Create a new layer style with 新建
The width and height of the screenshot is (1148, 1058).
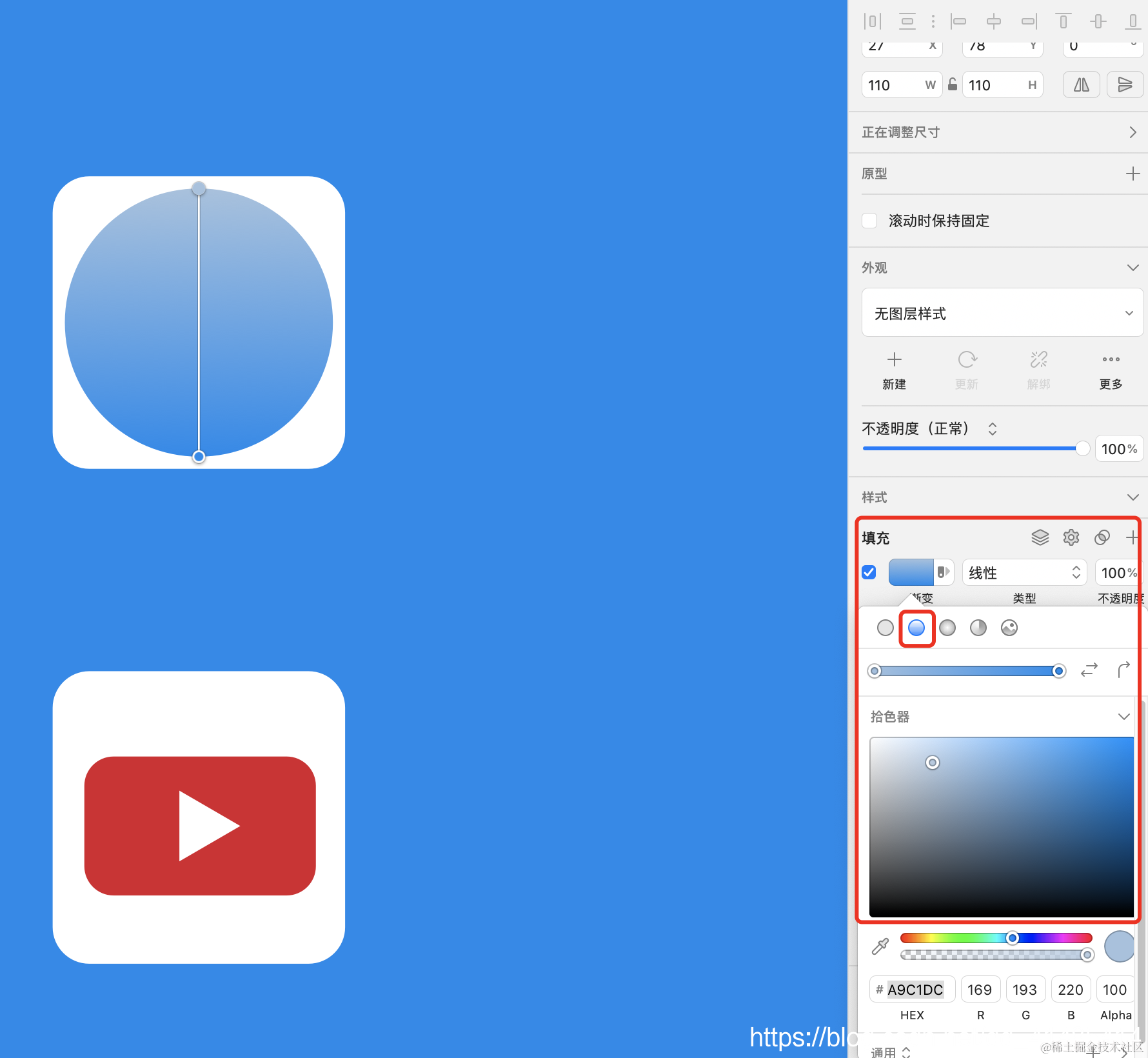[x=895, y=370]
